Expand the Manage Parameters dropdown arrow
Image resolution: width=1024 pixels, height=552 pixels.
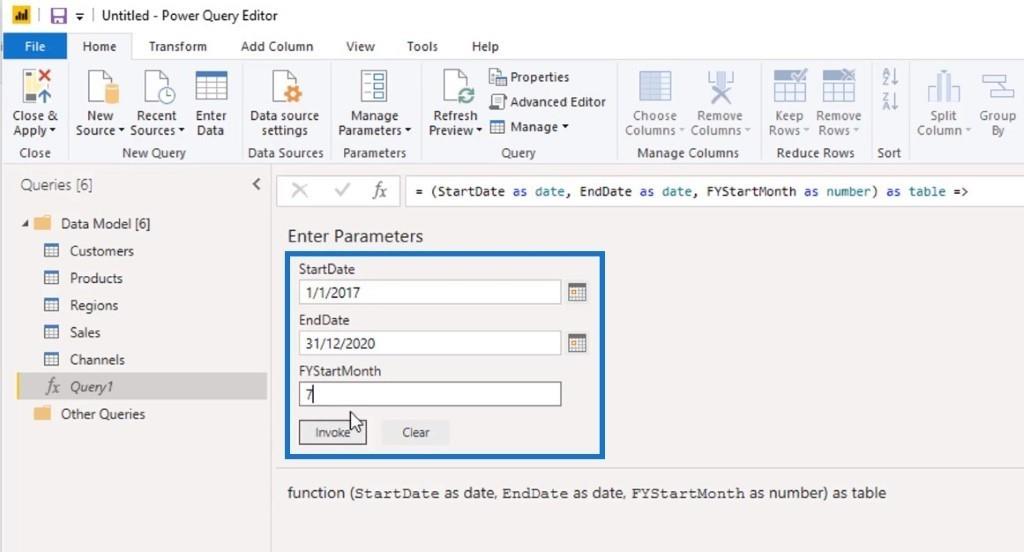click(x=408, y=131)
